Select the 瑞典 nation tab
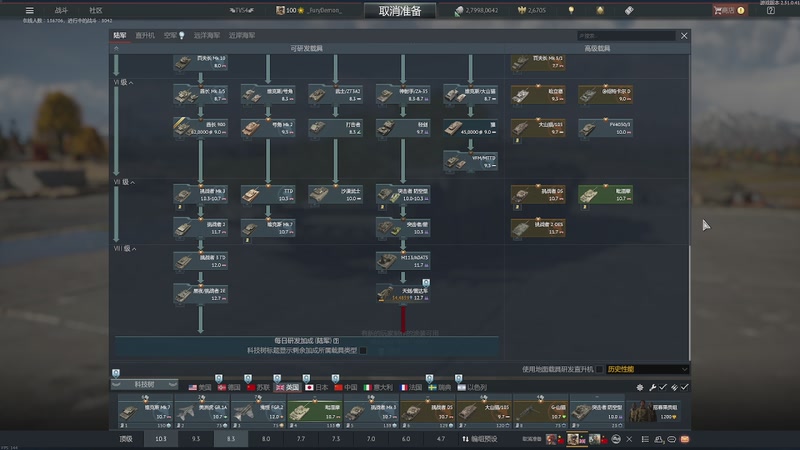This screenshot has width=800, height=450. [439, 387]
